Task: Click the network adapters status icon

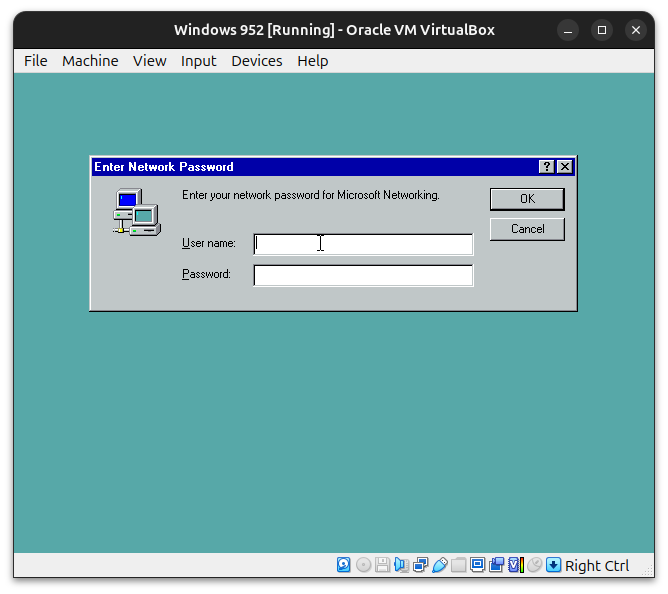Action: 420,565
